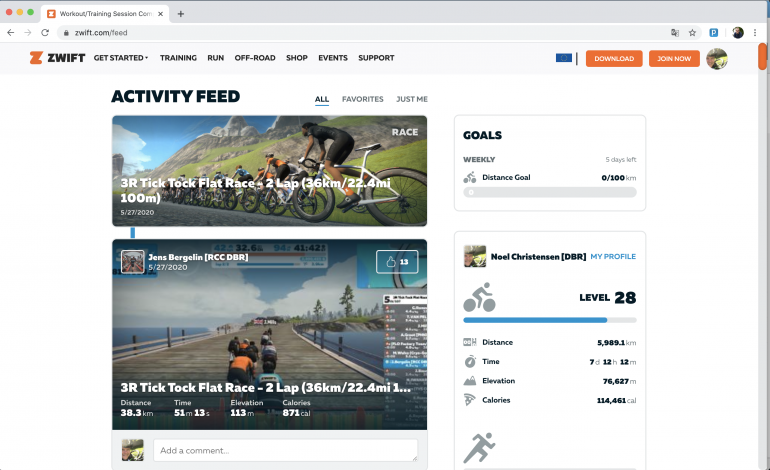Screen dimensions: 770x470
Task: Close the Workout/Training Session browser tab
Action: pyautogui.click(x=161, y=14)
